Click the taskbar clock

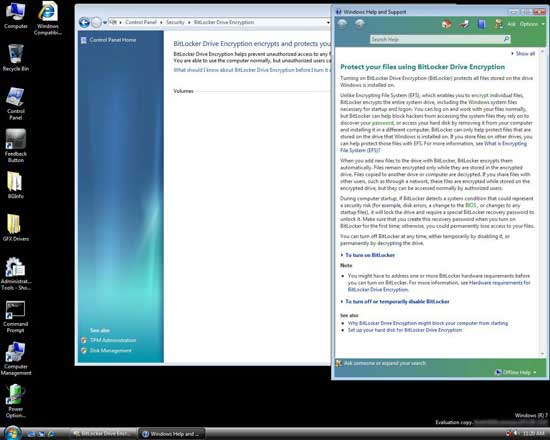click(534, 434)
